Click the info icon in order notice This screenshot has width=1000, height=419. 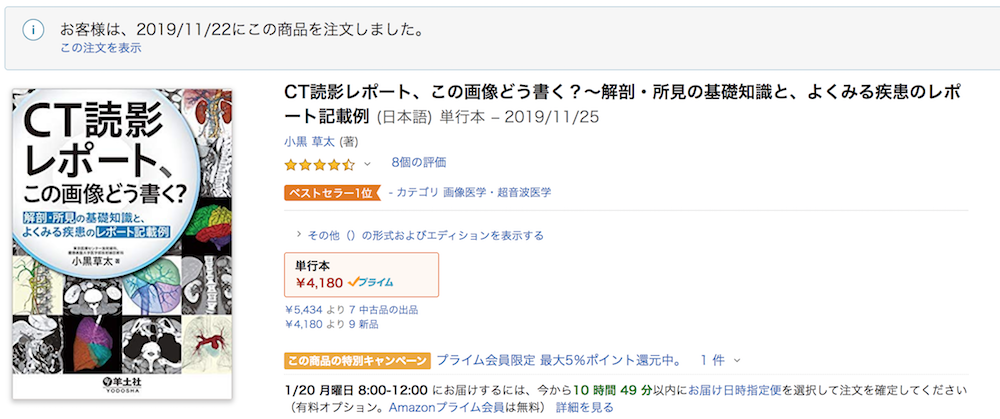33,29
